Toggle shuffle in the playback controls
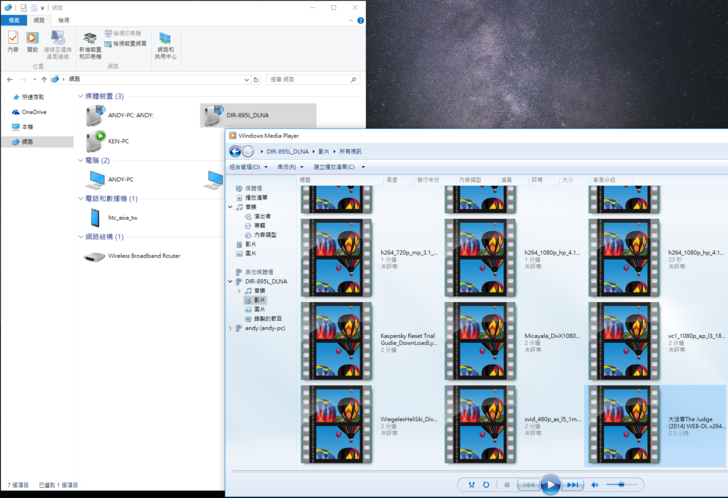The height and width of the screenshot is (498, 728). click(x=471, y=485)
